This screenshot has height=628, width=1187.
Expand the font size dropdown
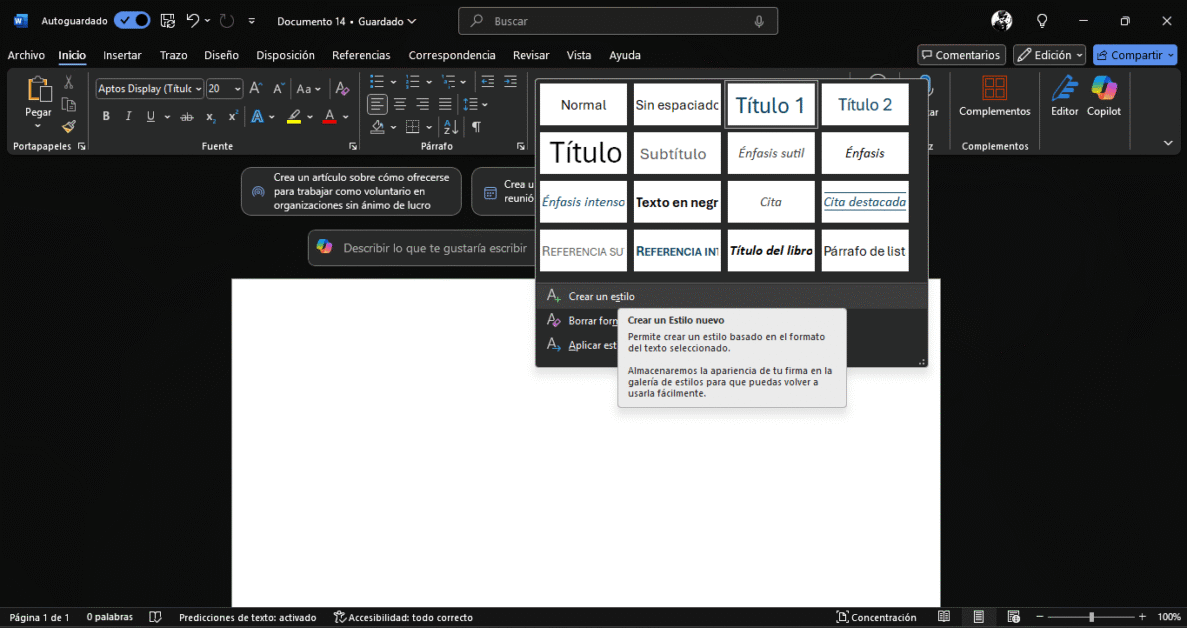[x=237, y=89]
